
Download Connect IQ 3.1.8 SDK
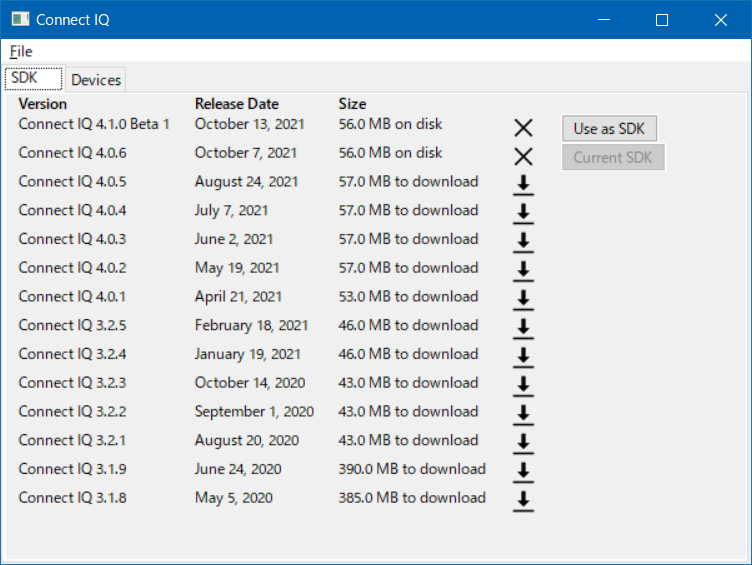click(523, 502)
